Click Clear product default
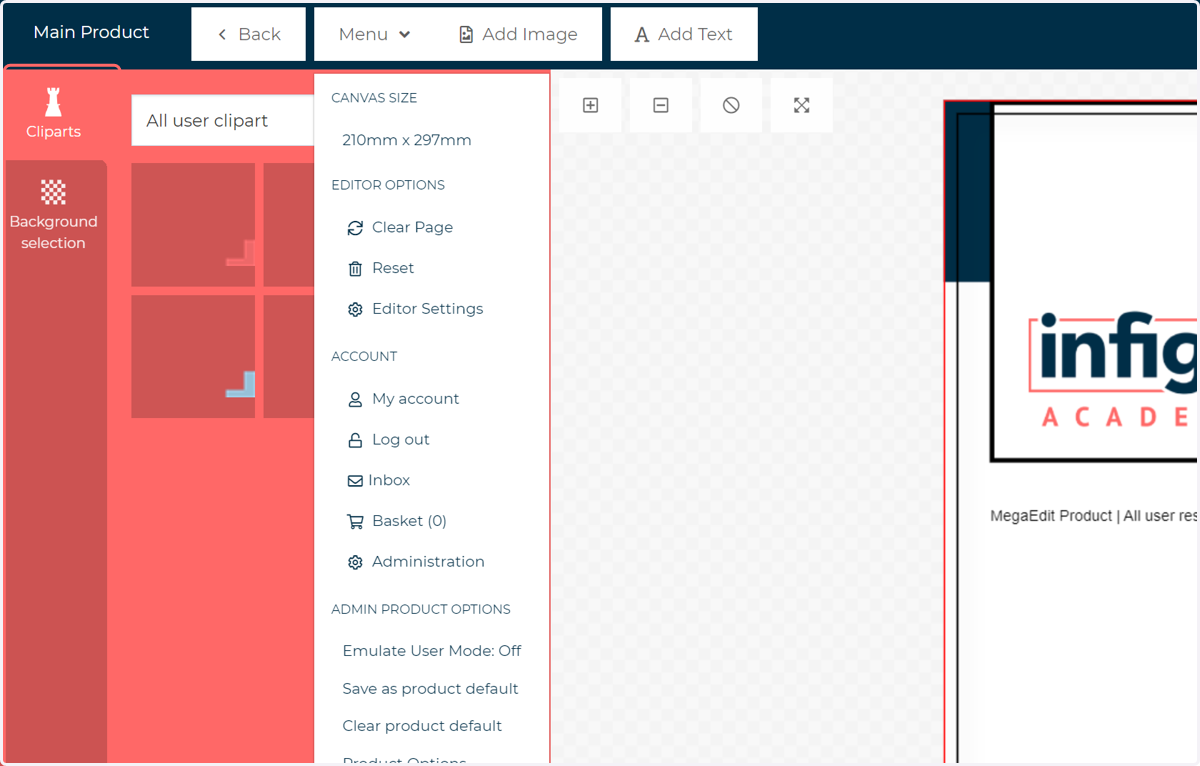Image resolution: width=1200 pixels, height=766 pixels. (422, 726)
